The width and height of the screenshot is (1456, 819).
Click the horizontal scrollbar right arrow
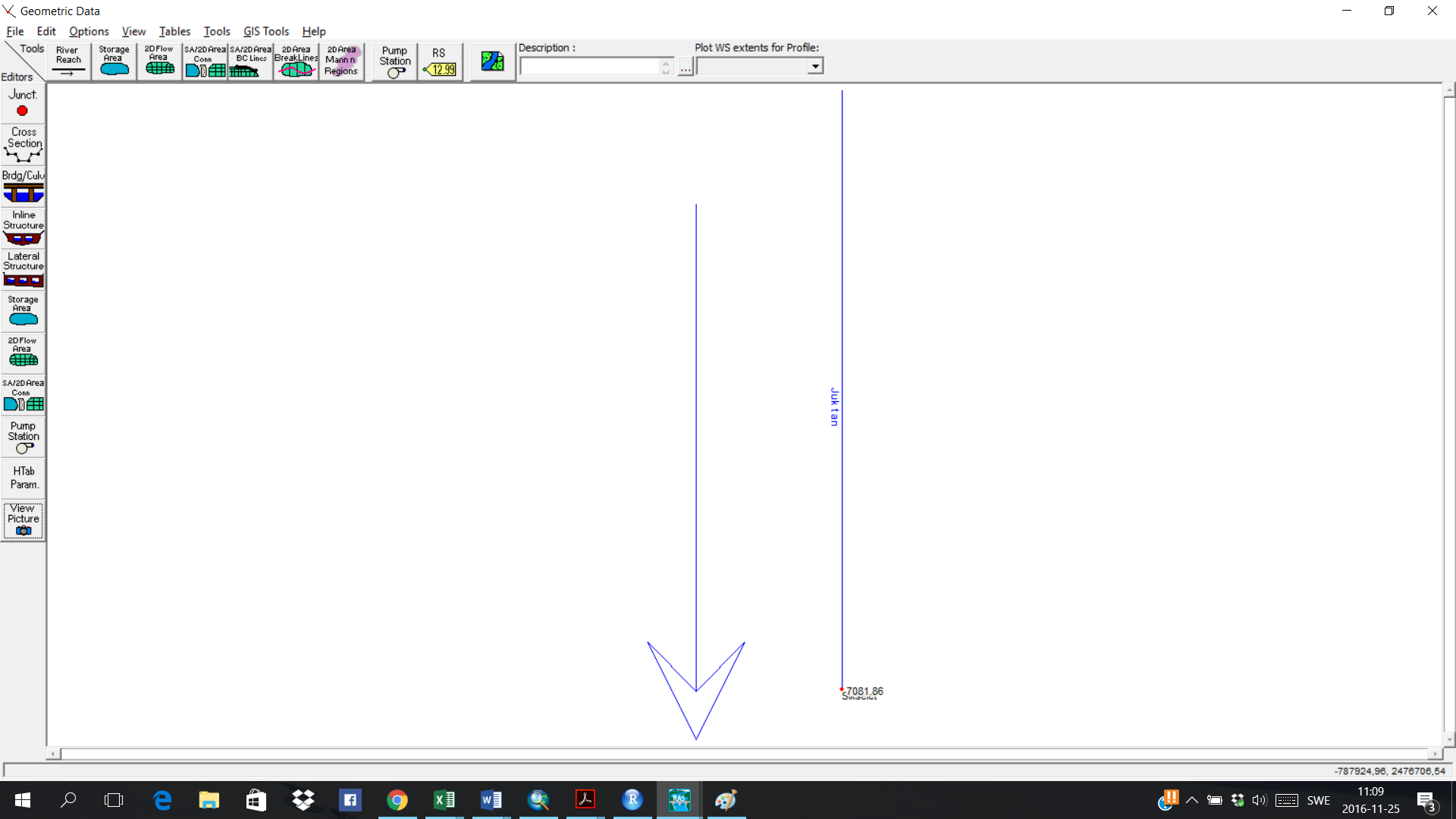click(x=1435, y=754)
